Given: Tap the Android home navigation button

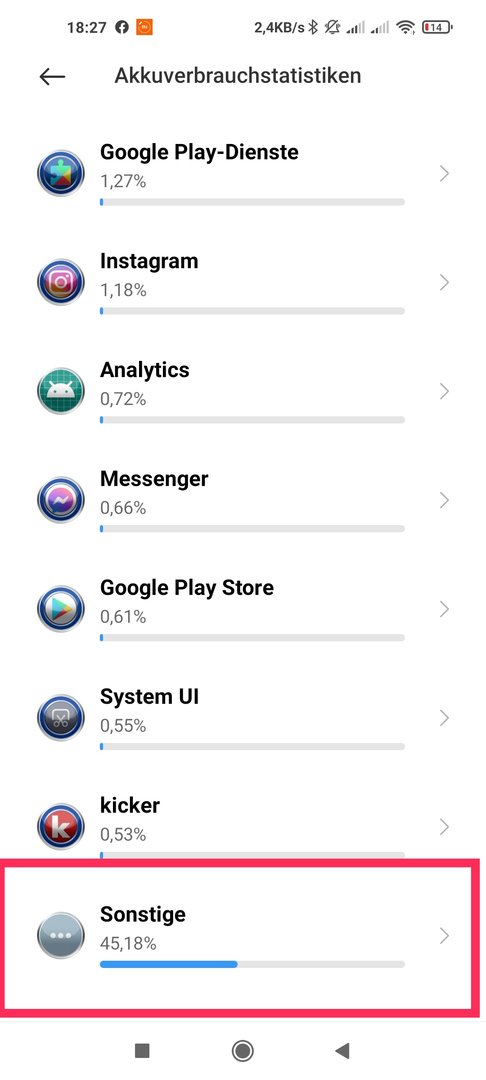Looking at the screenshot, I should (242, 1050).
